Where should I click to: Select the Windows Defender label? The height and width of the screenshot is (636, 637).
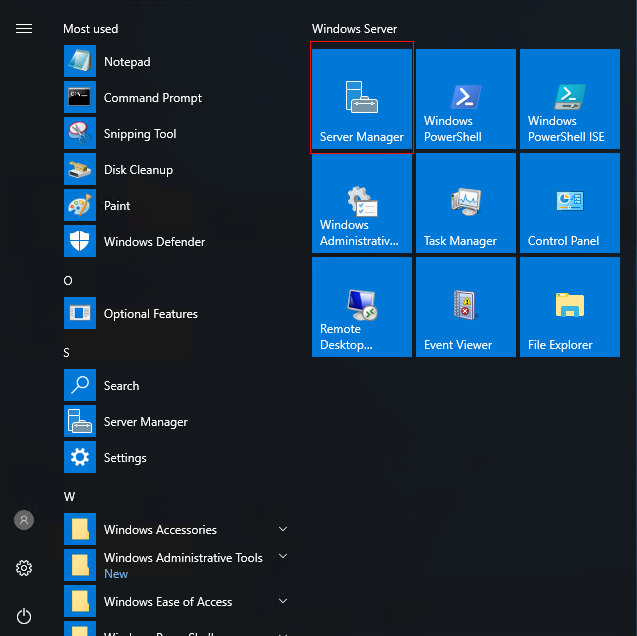154,242
